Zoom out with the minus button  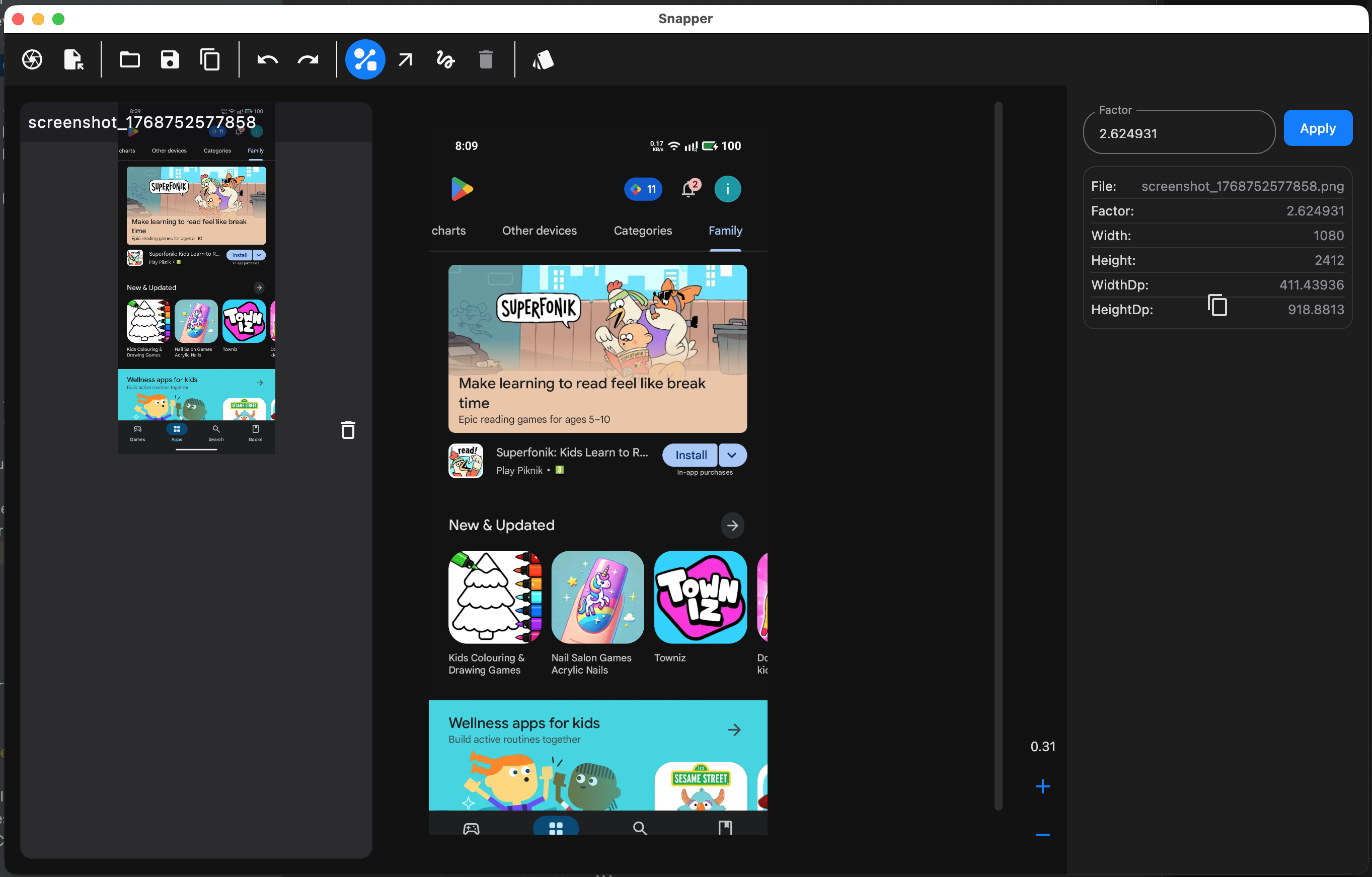(1043, 835)
